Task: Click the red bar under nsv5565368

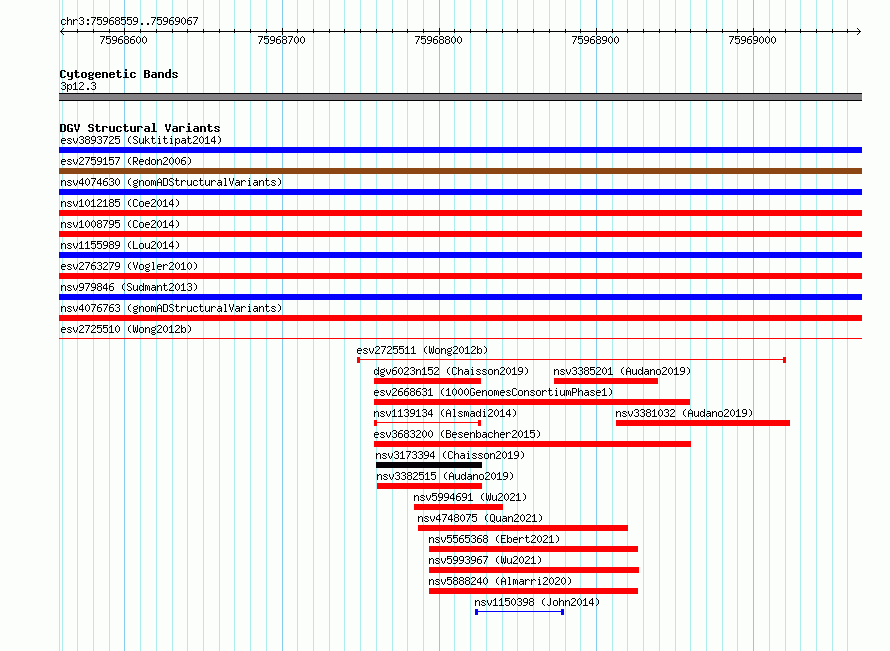Action: tap(533, 549)
